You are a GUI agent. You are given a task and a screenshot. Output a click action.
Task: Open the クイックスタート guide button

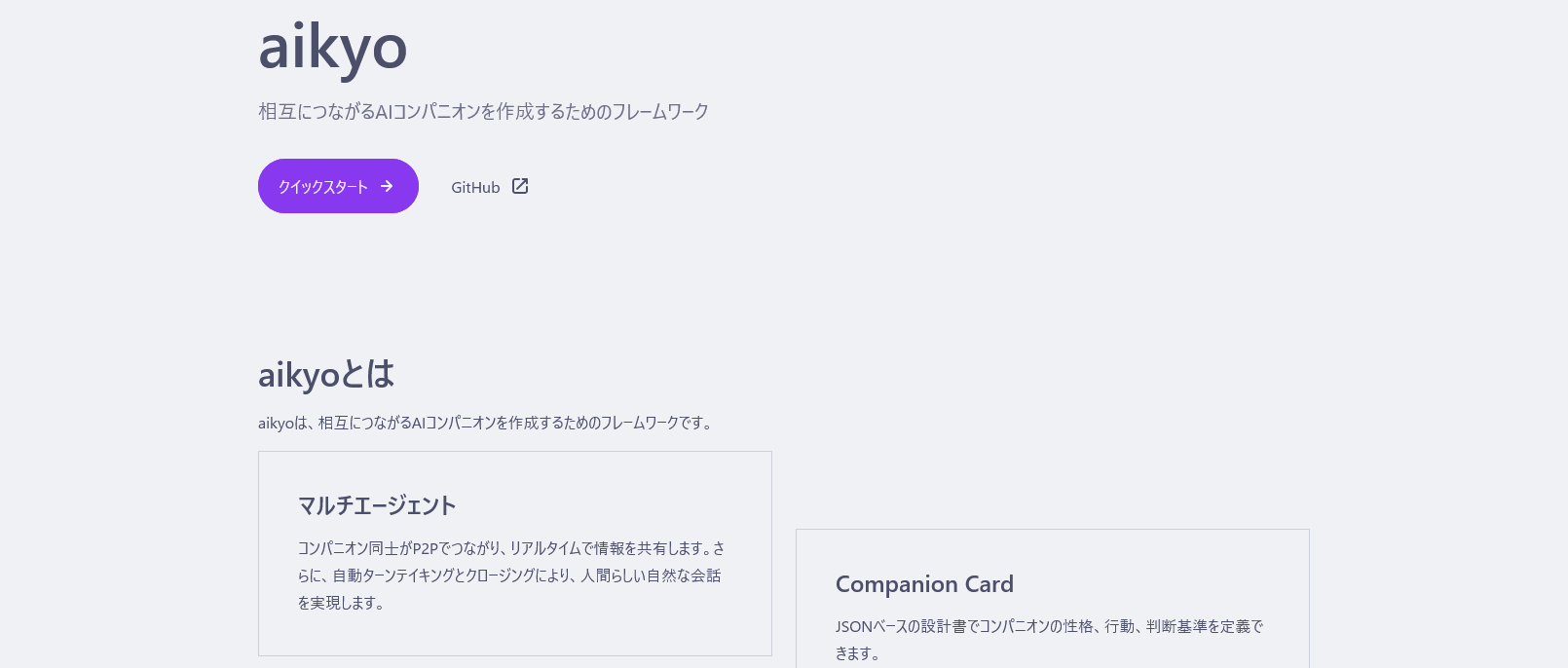tap(338, 186)
